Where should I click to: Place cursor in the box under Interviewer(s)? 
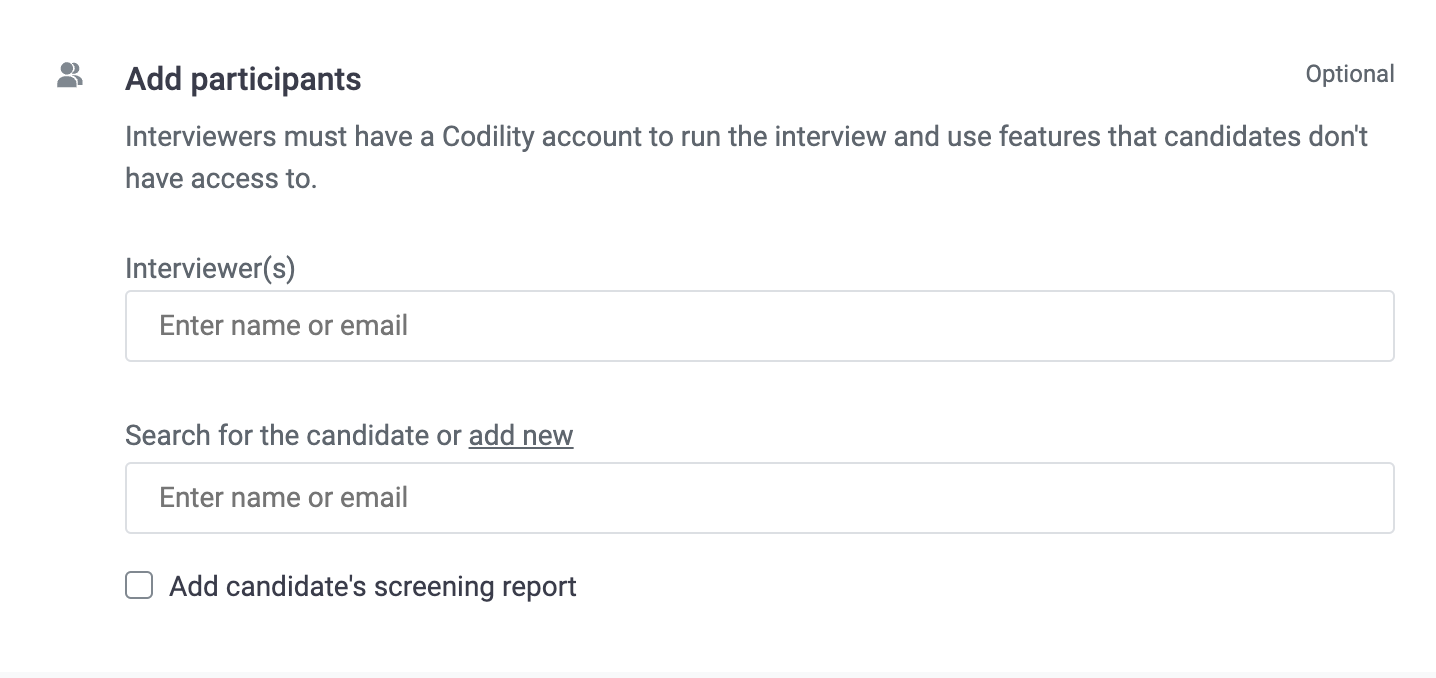click(759, 326)
